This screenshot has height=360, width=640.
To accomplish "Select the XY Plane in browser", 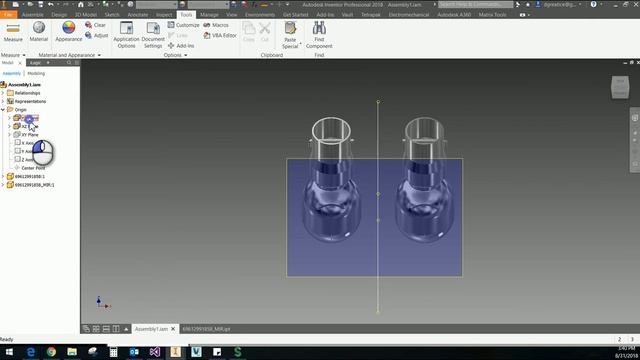I will coord(30,134).
